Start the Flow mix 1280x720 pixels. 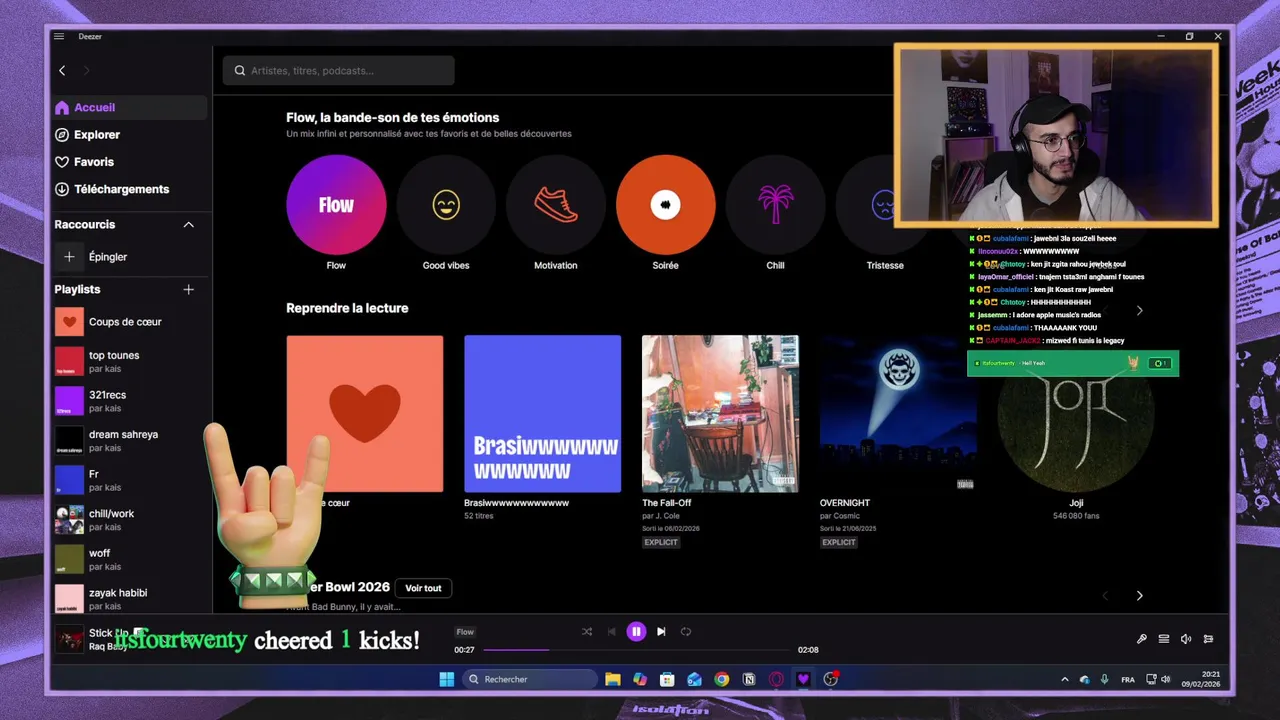336,204
